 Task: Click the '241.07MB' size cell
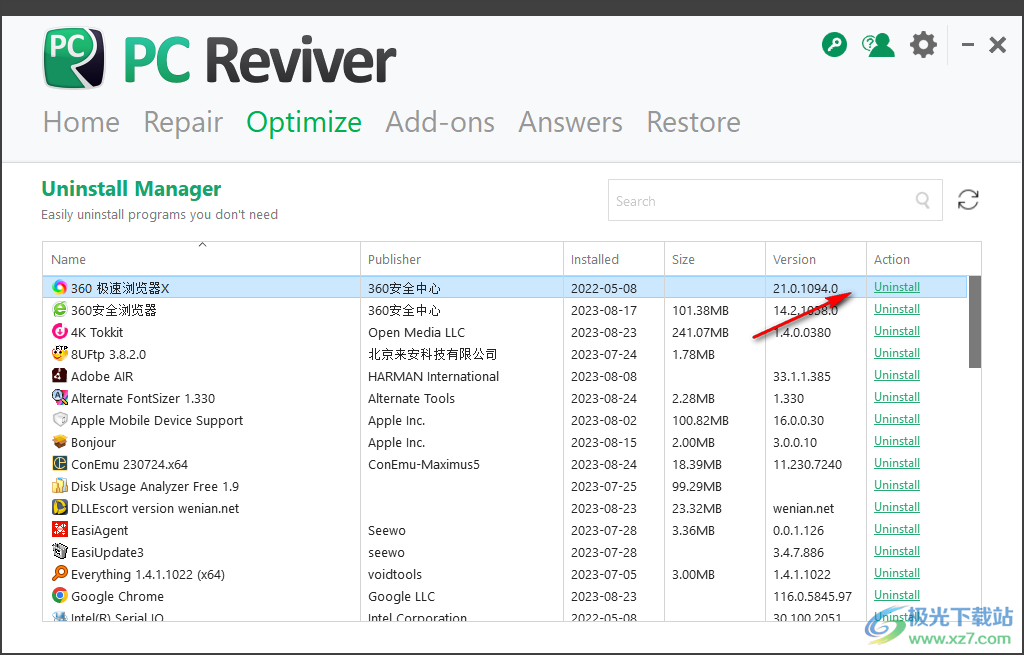[x=700, y=332]
